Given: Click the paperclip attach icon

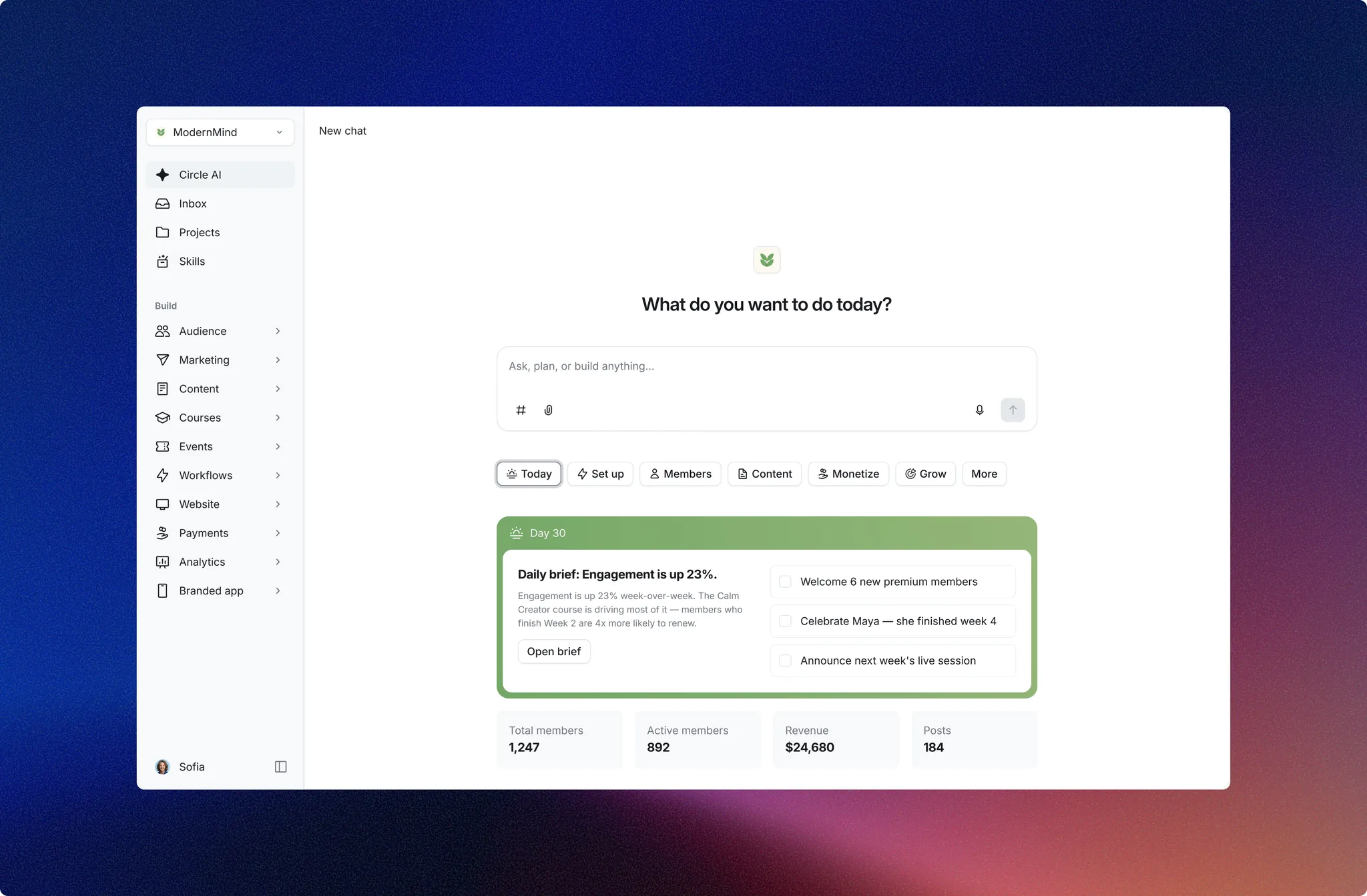Looking at the screenshot, I should coord(548,410).
